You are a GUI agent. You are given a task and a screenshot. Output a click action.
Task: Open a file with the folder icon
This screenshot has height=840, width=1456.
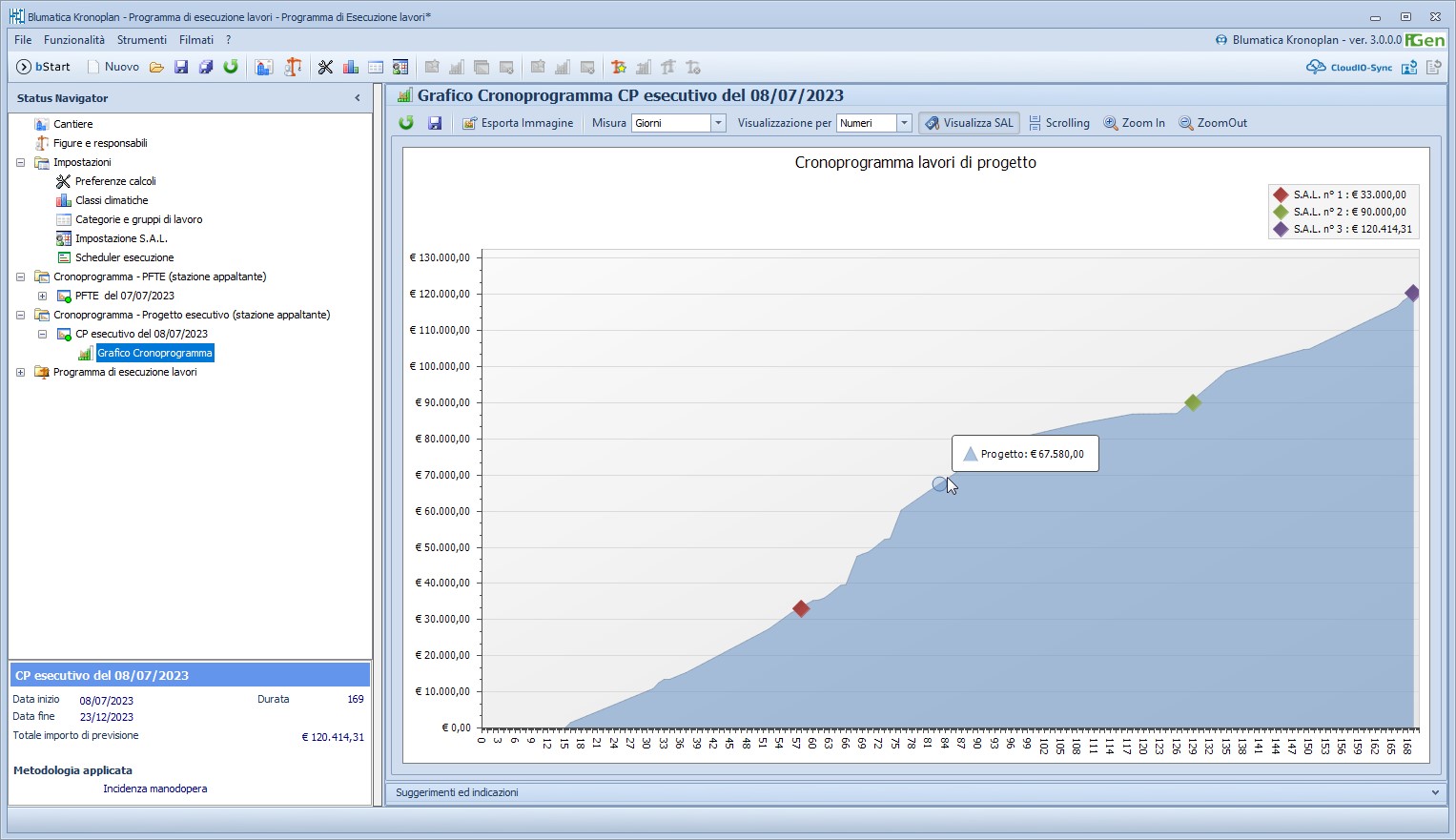pos(156,67)
